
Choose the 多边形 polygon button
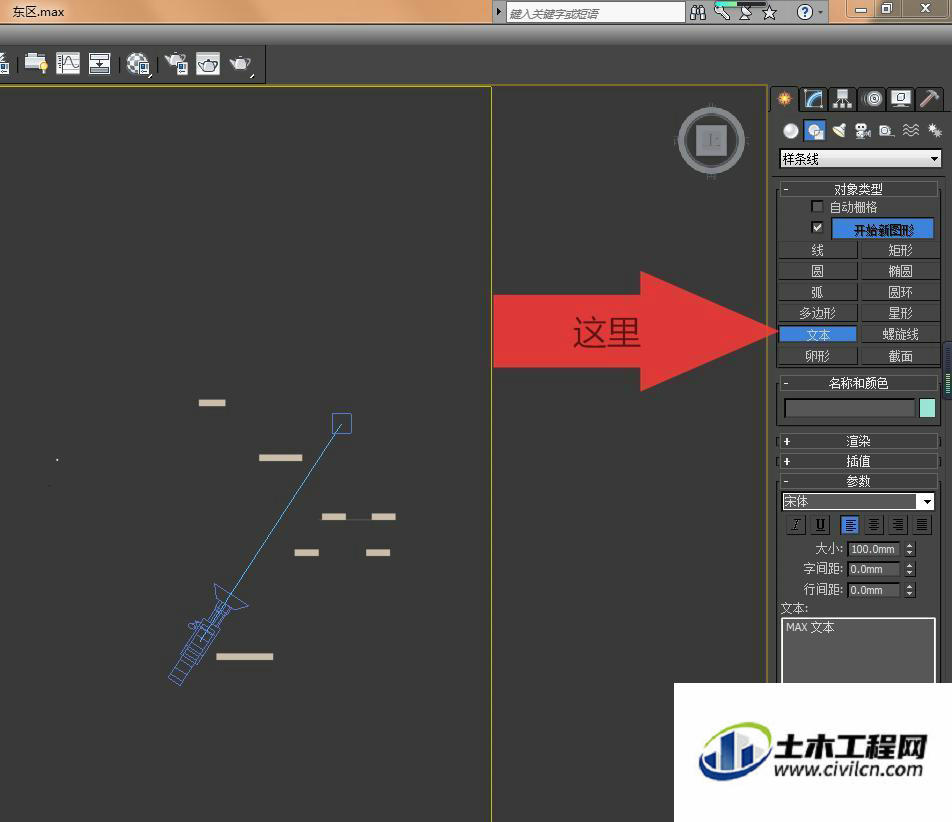tap(817, 313)
